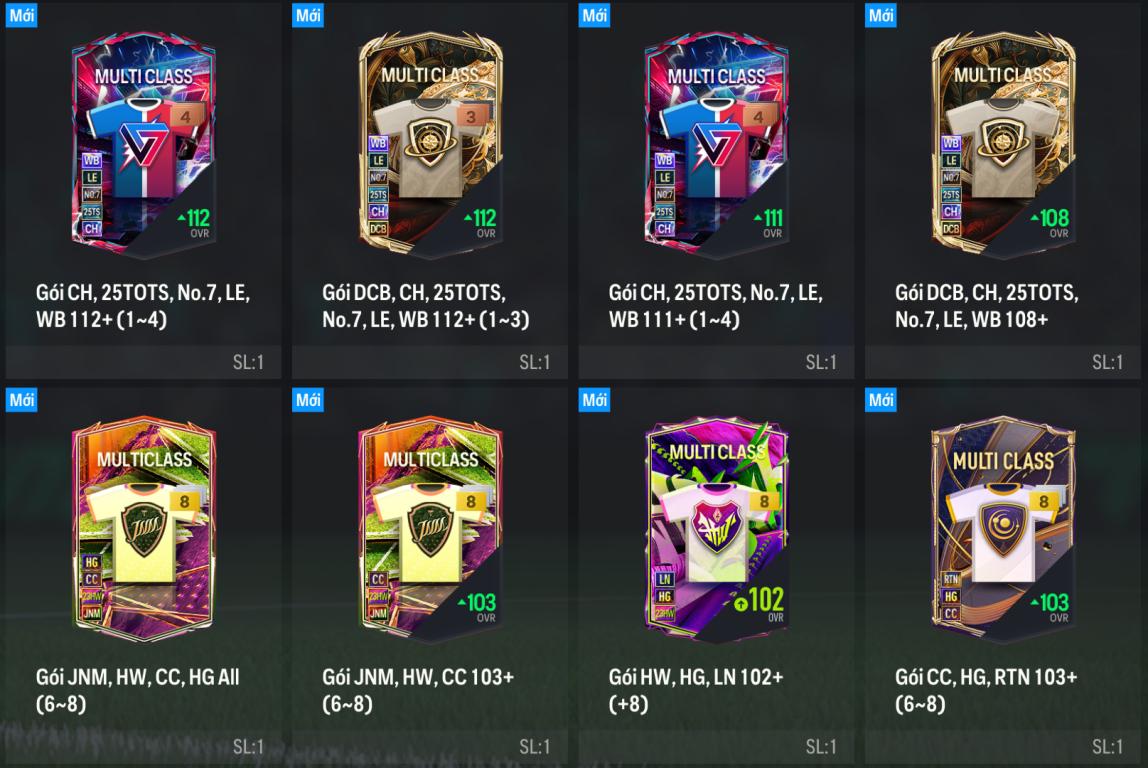The image size is (1148, 768).
Task: Click the grade 8 badge on the purple HW card
Action: click(764, 501)
